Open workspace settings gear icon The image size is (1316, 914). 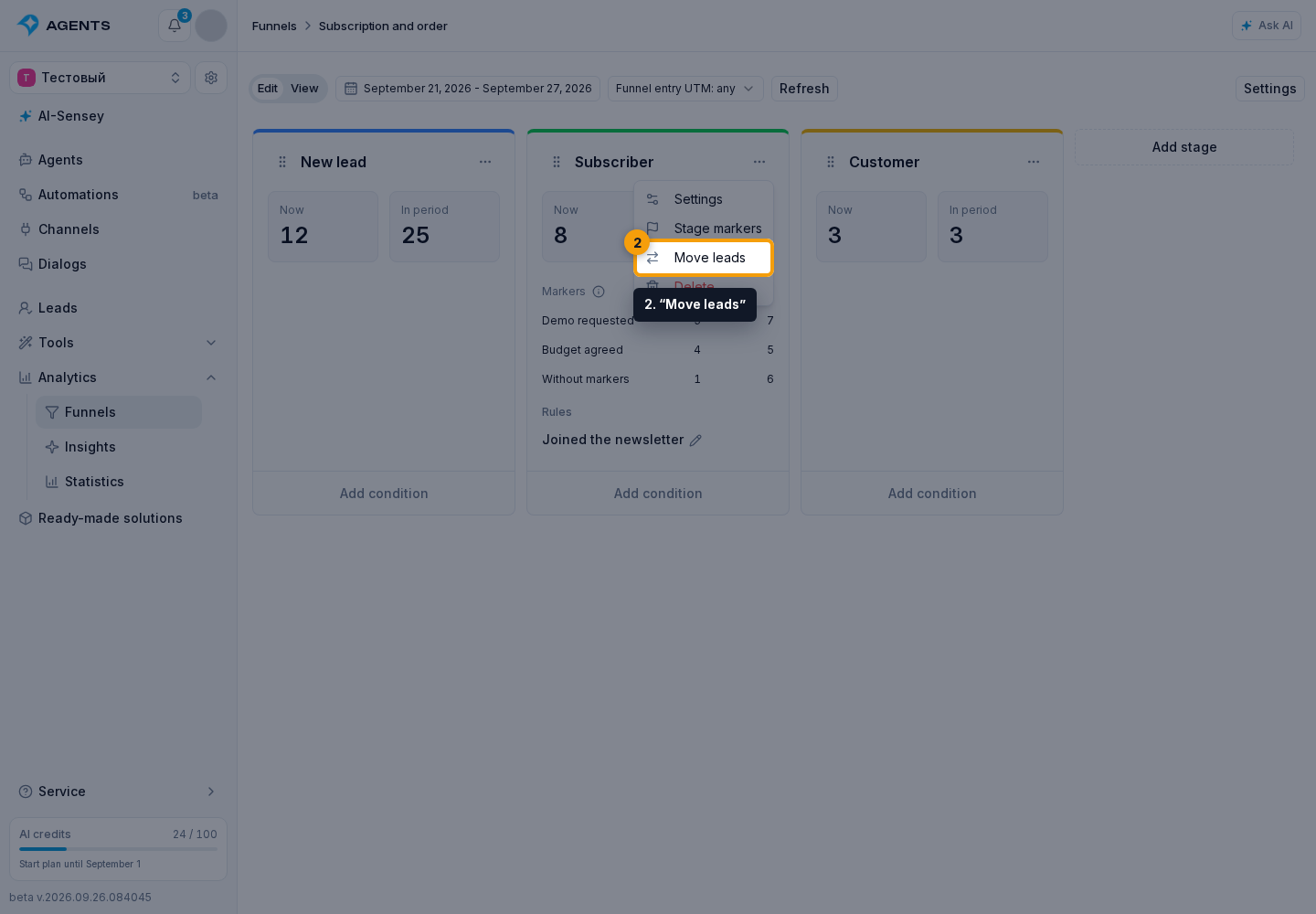pos(211,78)
